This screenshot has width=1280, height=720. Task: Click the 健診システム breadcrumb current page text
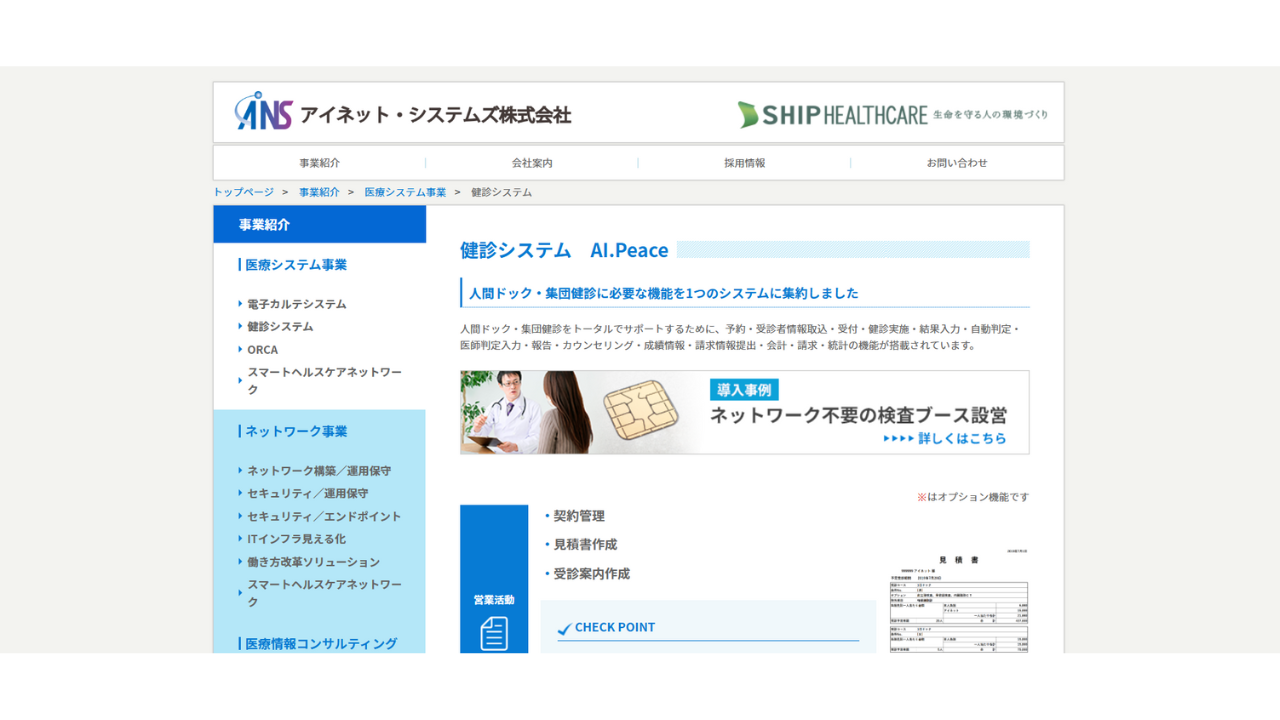click(x=502, y=192)
